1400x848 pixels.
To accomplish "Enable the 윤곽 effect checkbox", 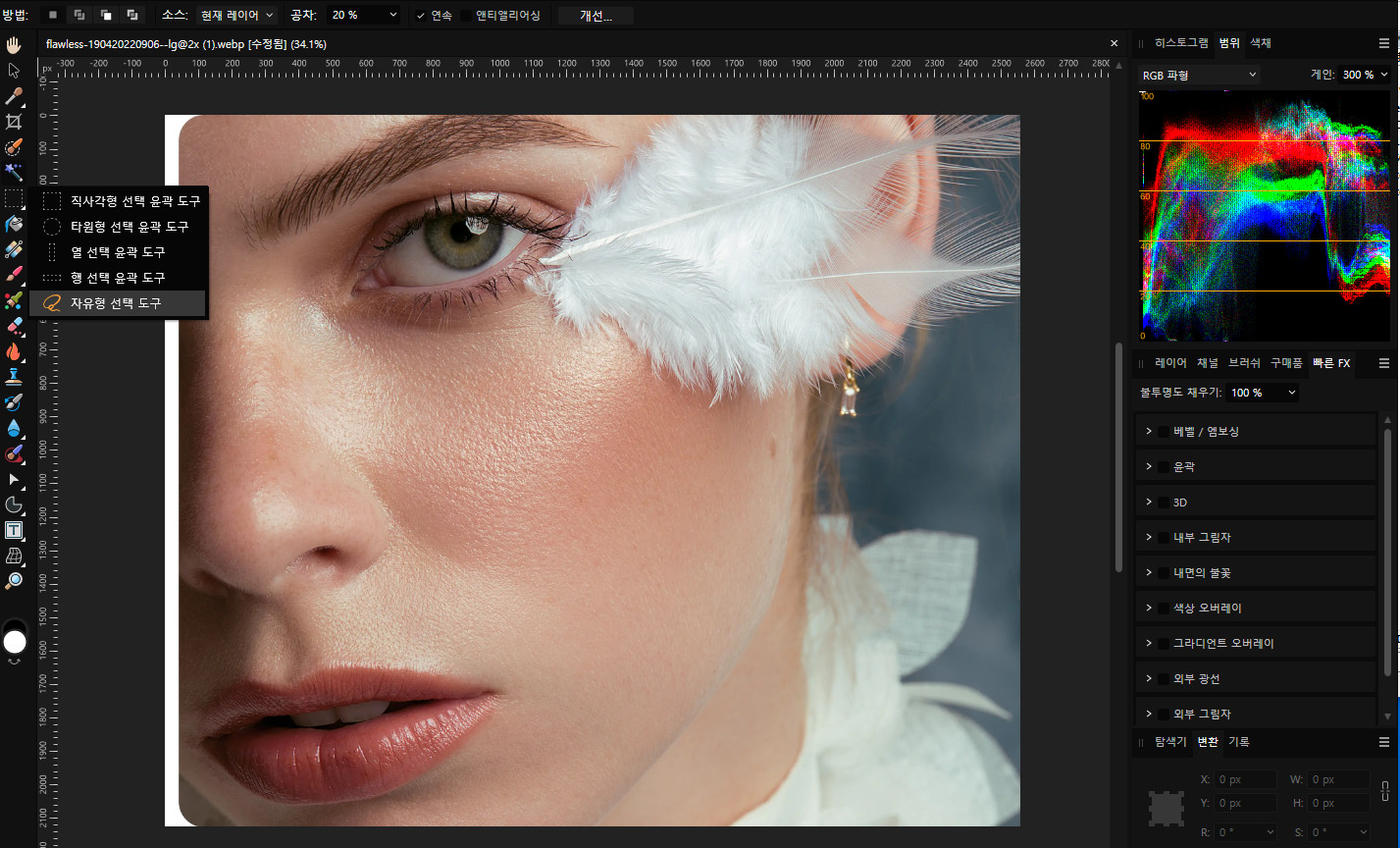I will coord(1164,467).
